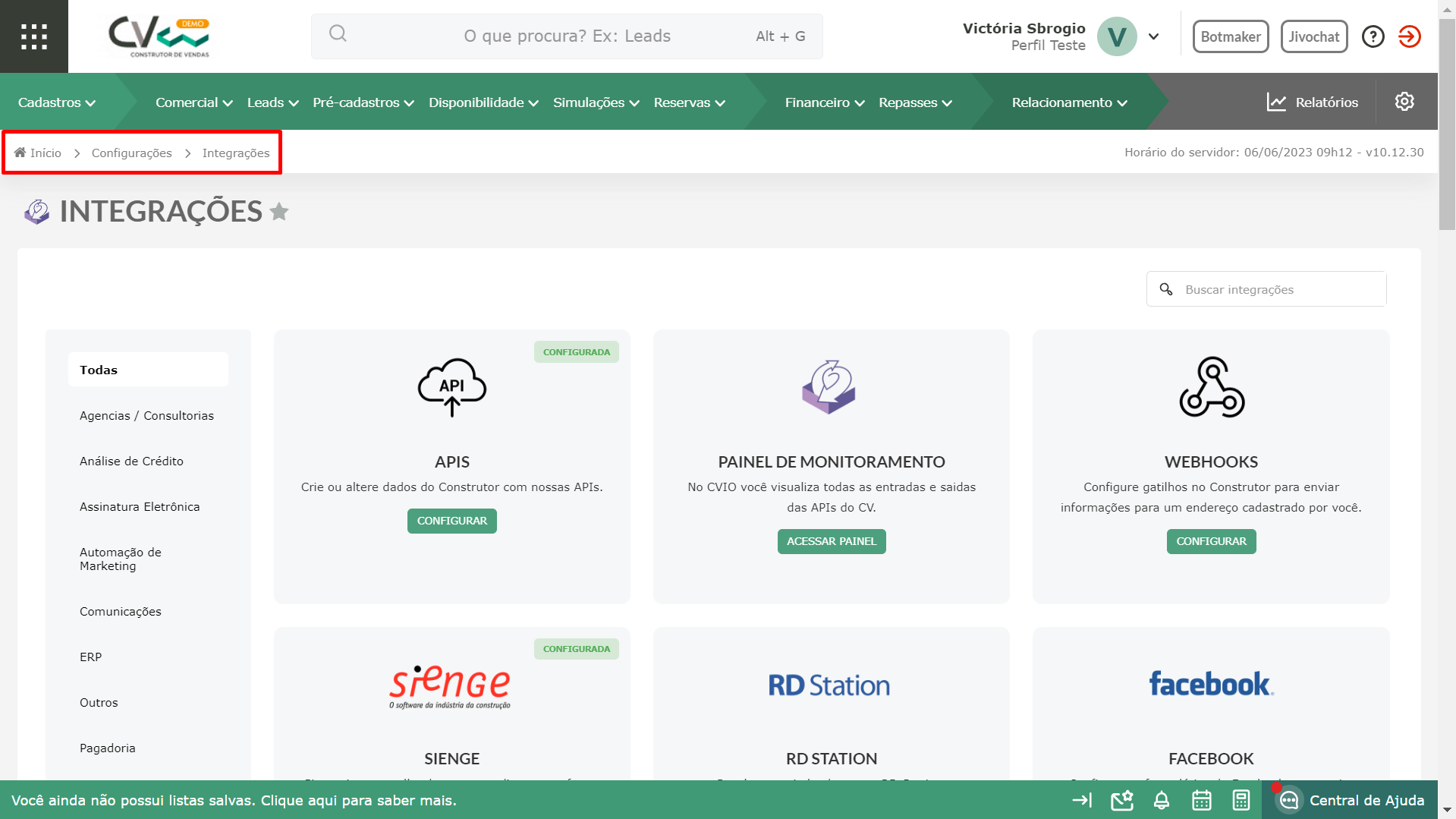
Task: Expand the Comercial menu
Action: pyautogui.click(x=194, y=102)
